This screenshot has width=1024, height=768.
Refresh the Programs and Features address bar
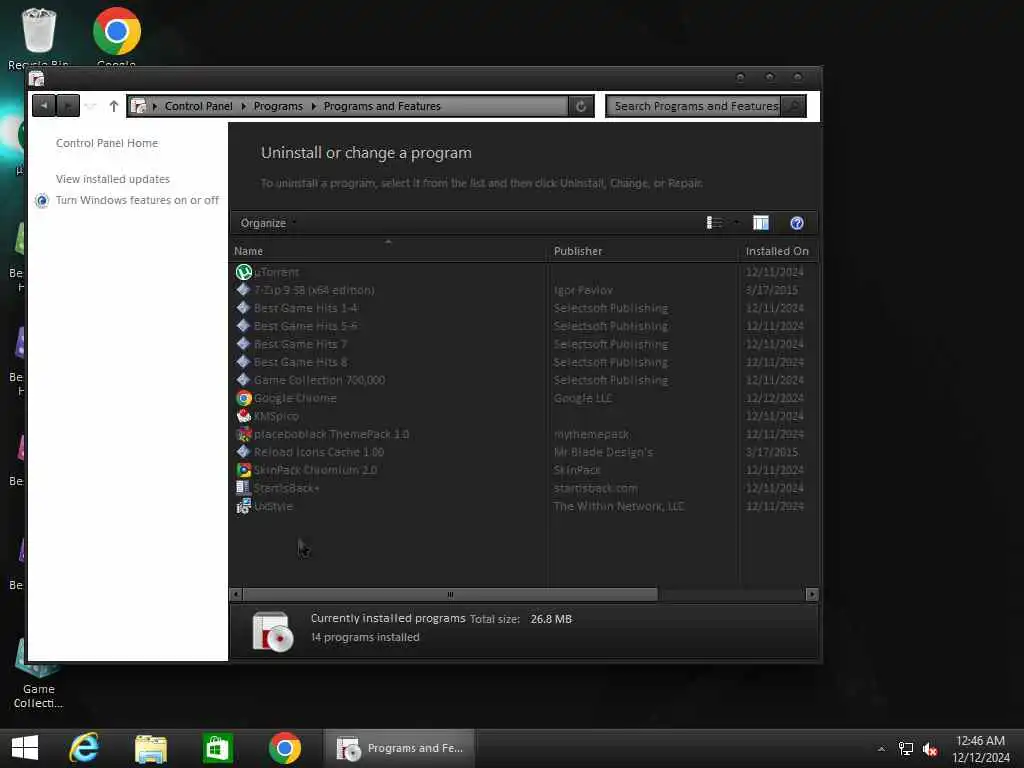(581, 106)
